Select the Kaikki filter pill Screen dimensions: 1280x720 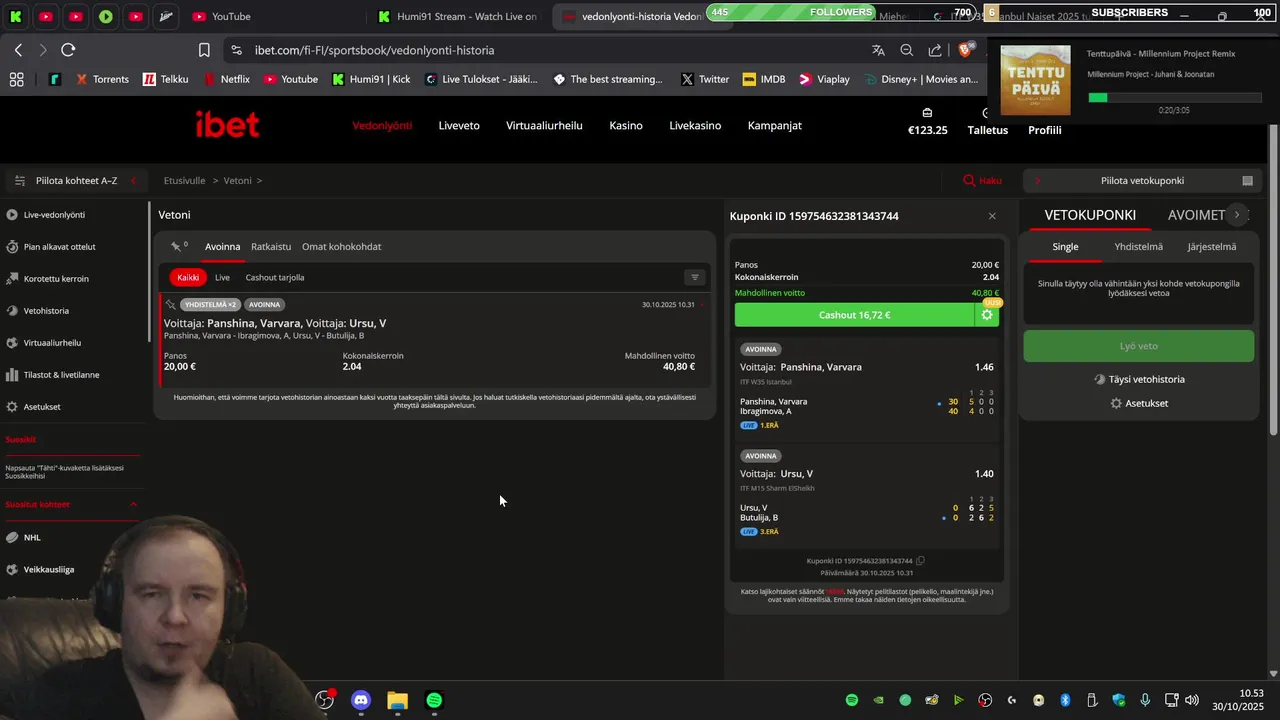188,278
